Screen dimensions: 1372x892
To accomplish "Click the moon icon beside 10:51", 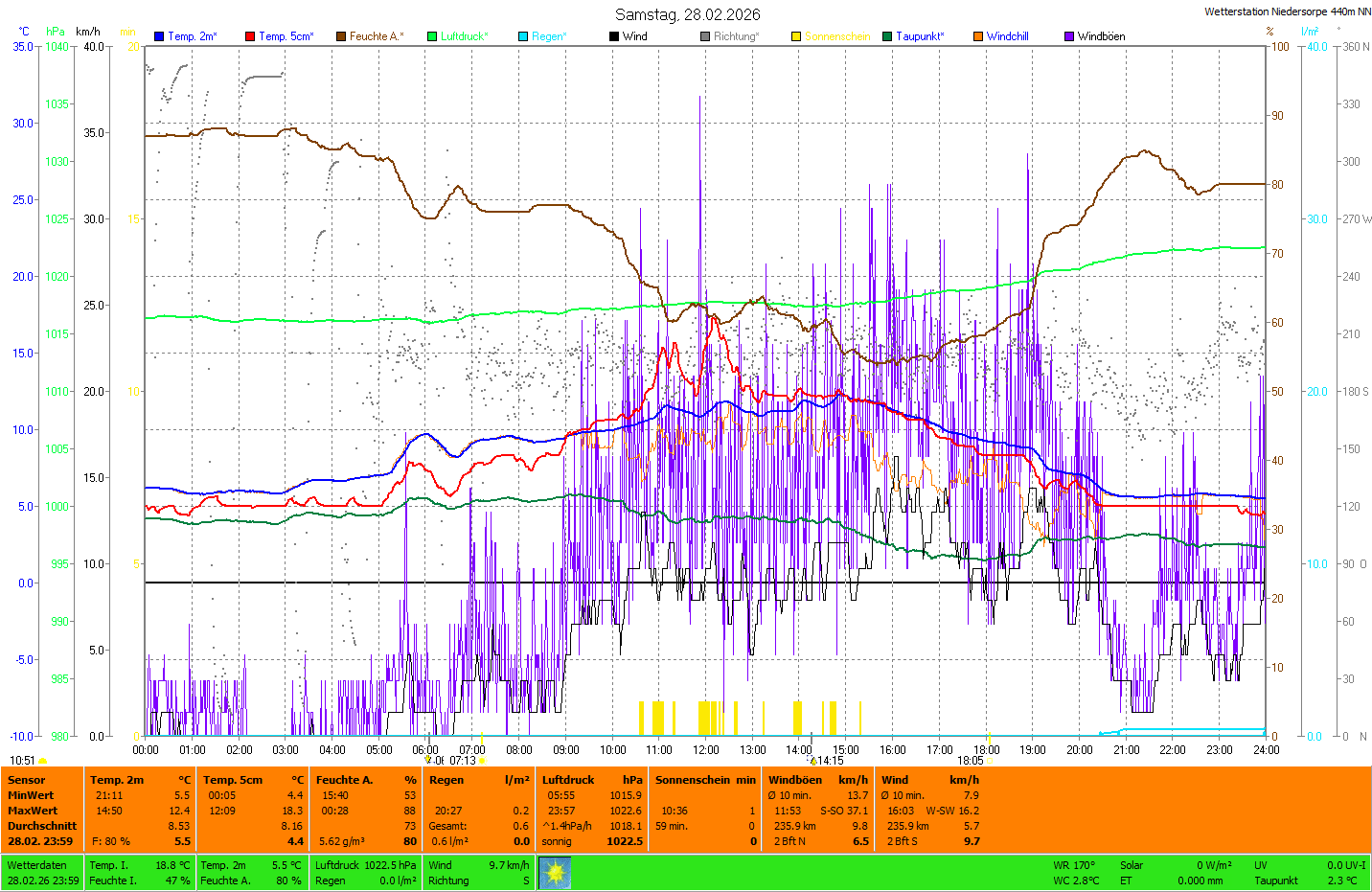I will [x=43, y=761].
